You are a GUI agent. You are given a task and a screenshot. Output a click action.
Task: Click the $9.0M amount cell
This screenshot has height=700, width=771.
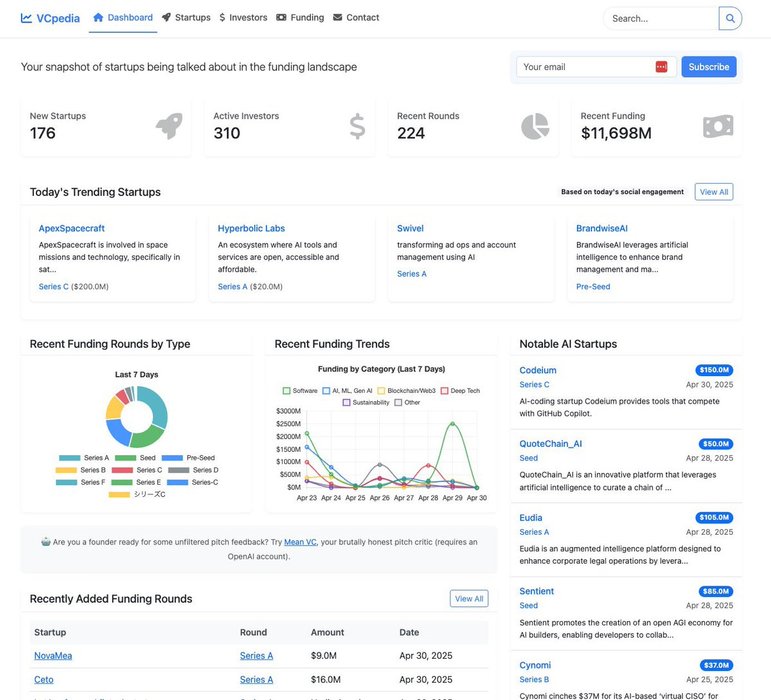324,656
